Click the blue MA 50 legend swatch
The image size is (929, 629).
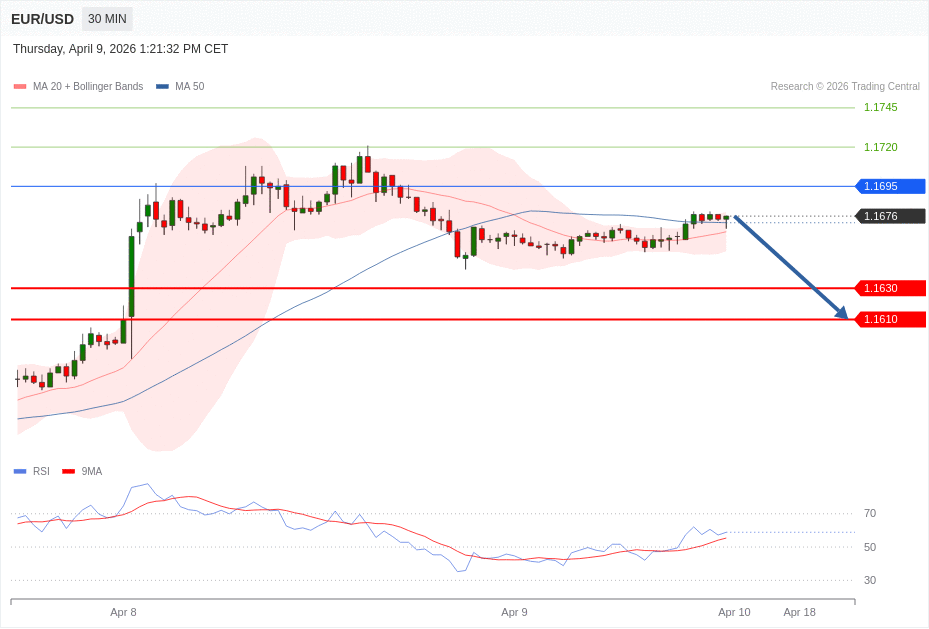click(162, 87)
